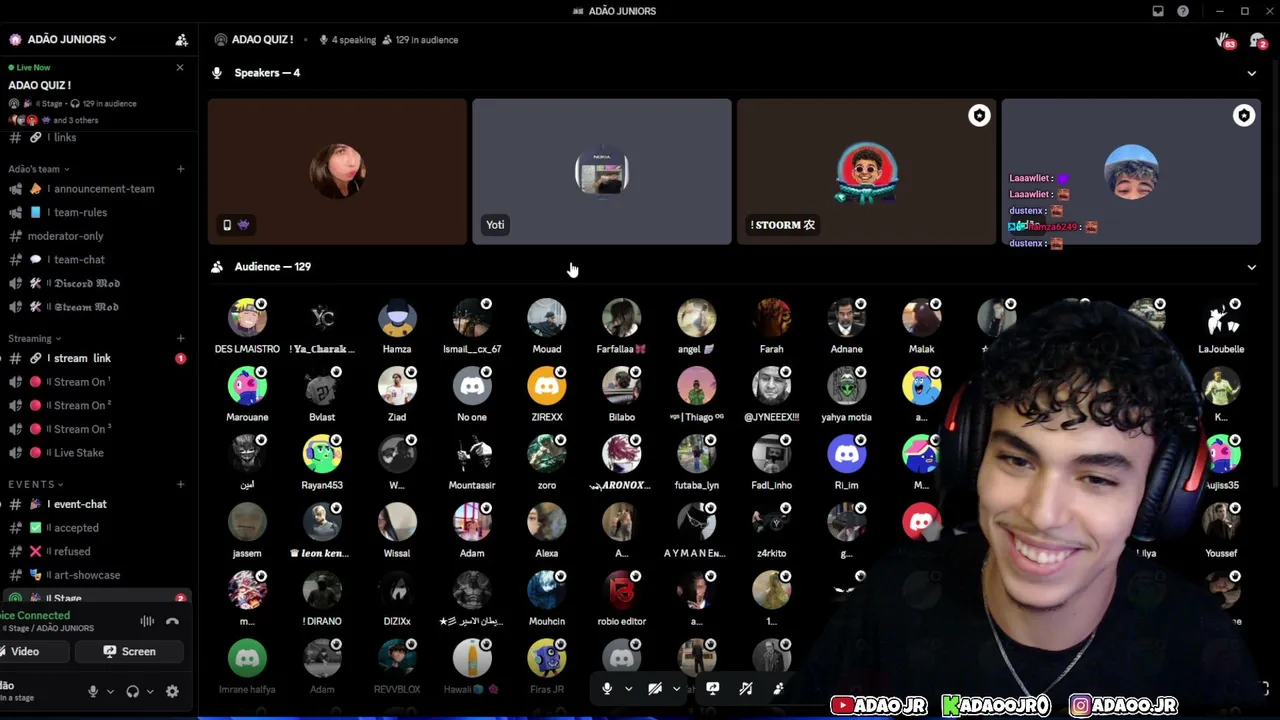Image resolution: width=1280 pixels, height=720 pixels.
Task: Collapse the Audience section
Action: (x=1251, y=267)
